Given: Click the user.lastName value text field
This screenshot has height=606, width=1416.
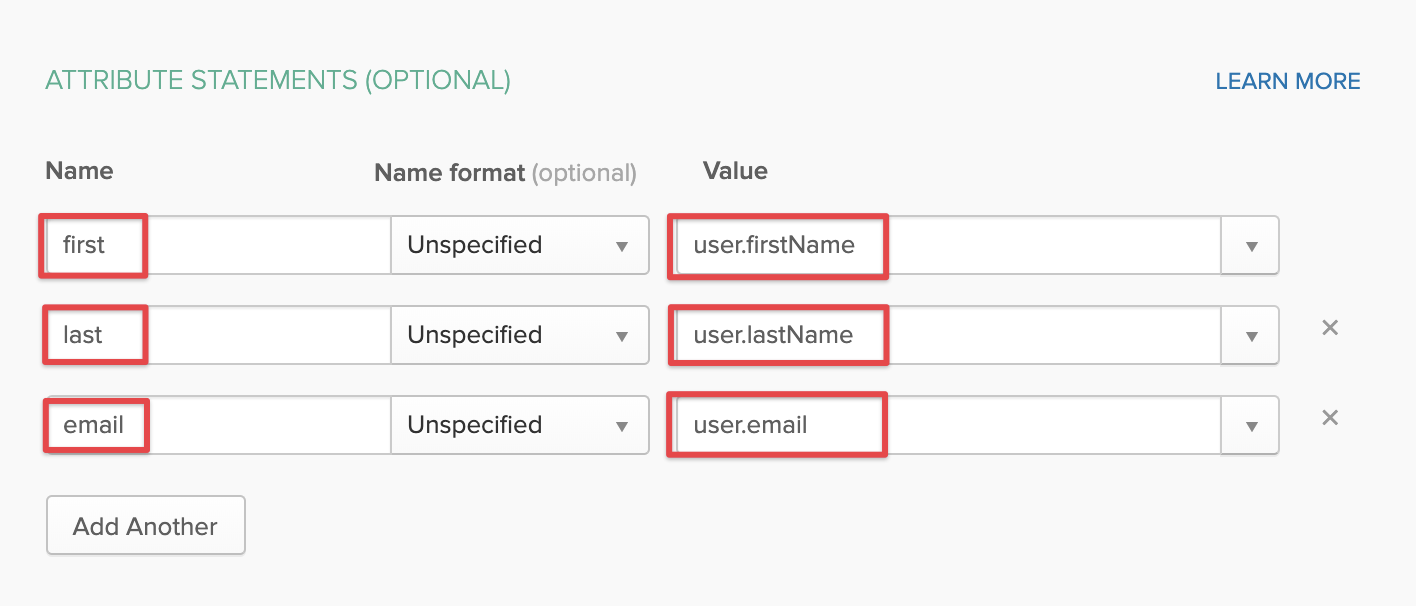Looking at the screenshot, I should [945, 336].
